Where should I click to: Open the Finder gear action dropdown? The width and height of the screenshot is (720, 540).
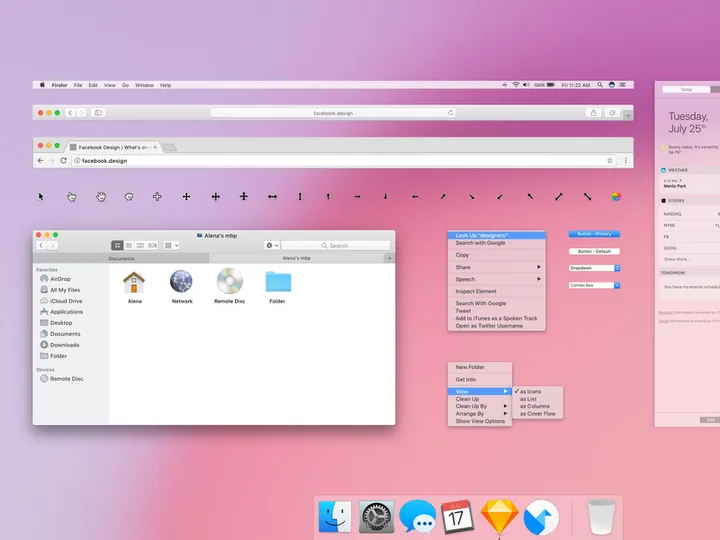[x=272, y=246]
